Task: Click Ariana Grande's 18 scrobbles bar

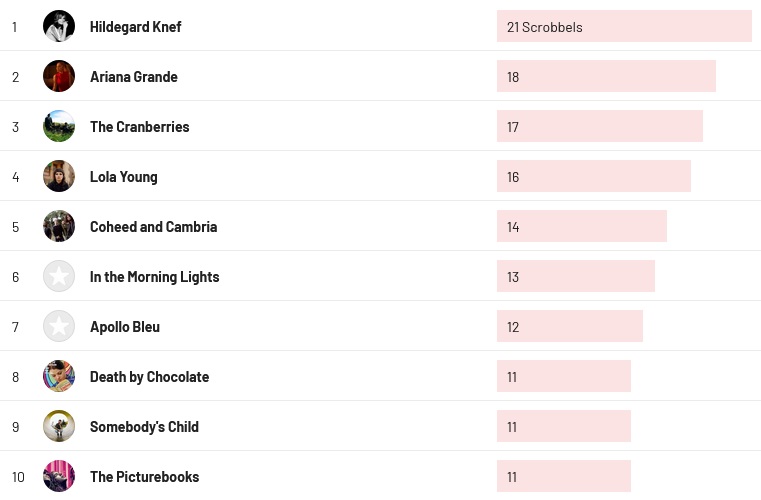Action: pos(605,77)
